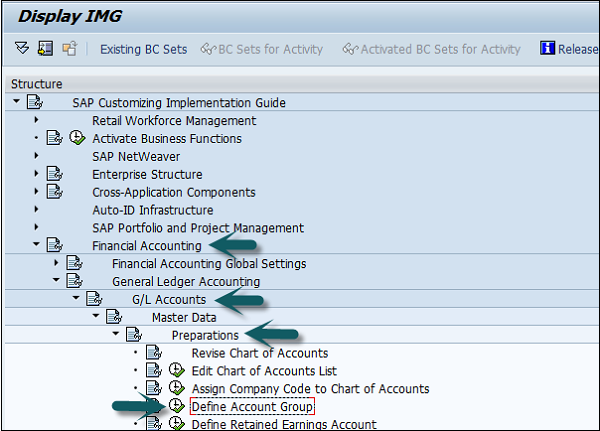Click the execute icon for Assign Company Code
Image resolution: width=600 pixels, height=431 pixels.
(177, 388)
